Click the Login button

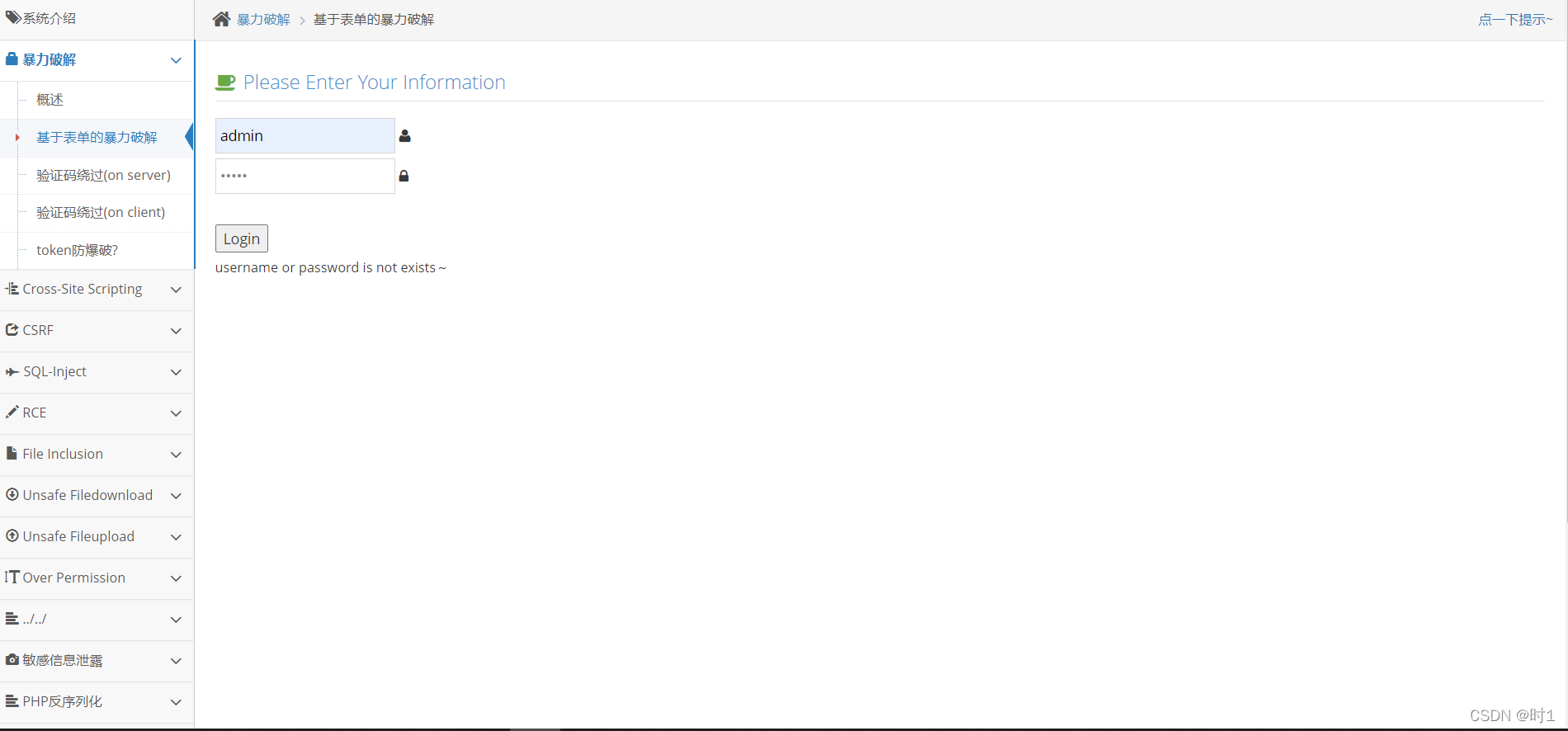pos(242,238)
